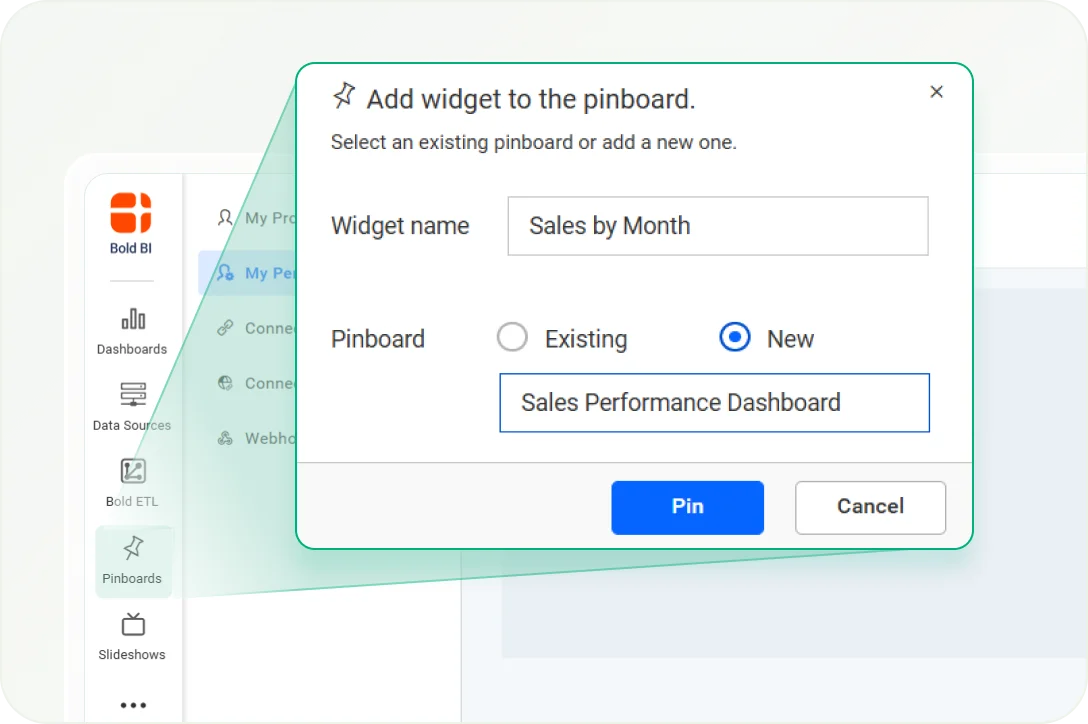The height and width of the screenshot is (724, 1088).
Task: Open Pinboards in the sidebar
Action: tap(133, 560)
